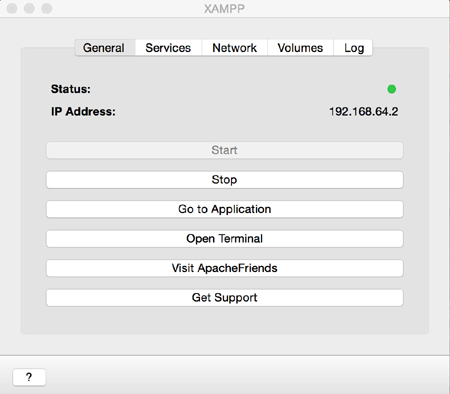
Task: Click the IP Address label
Action: click(83, 111)
